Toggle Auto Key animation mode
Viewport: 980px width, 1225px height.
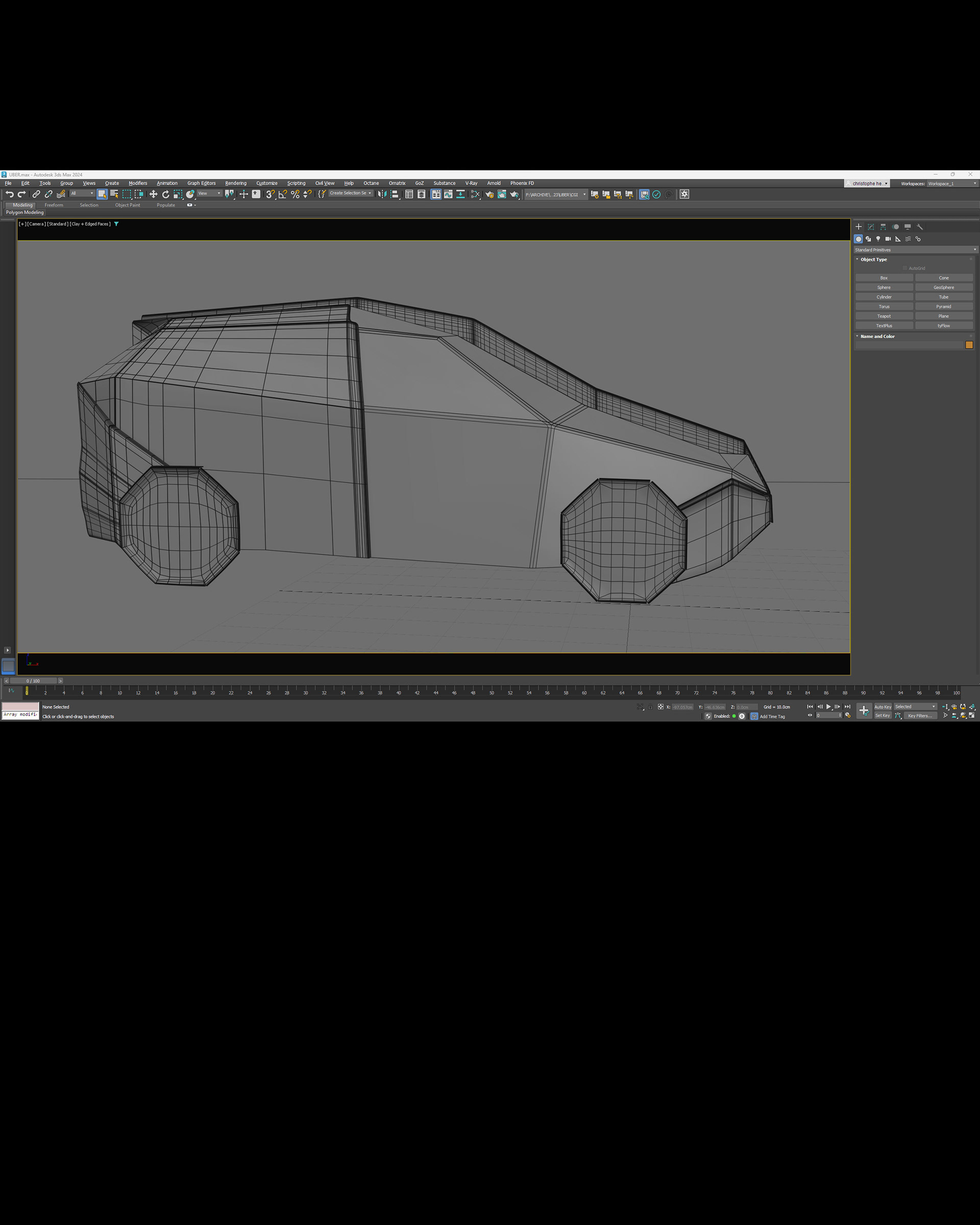click(x=883, y=707)
